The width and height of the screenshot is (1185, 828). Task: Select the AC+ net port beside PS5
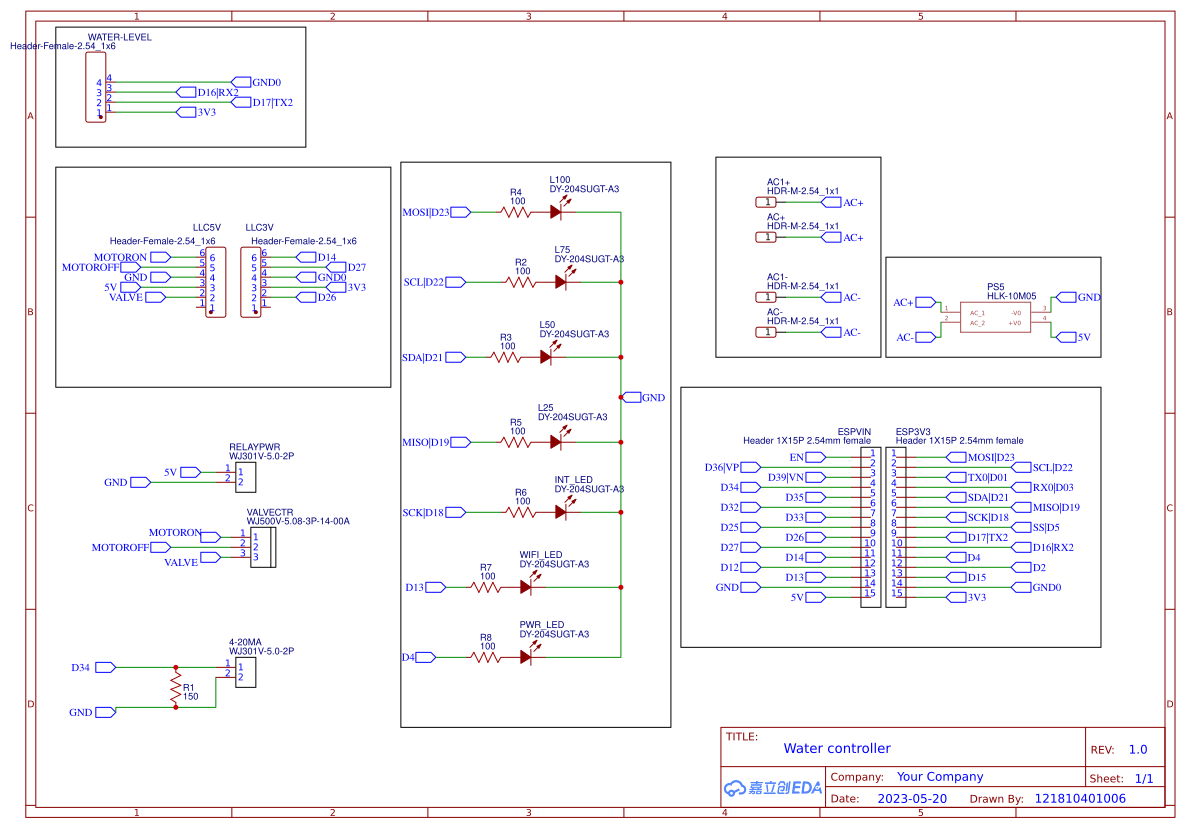click(914, 302)
